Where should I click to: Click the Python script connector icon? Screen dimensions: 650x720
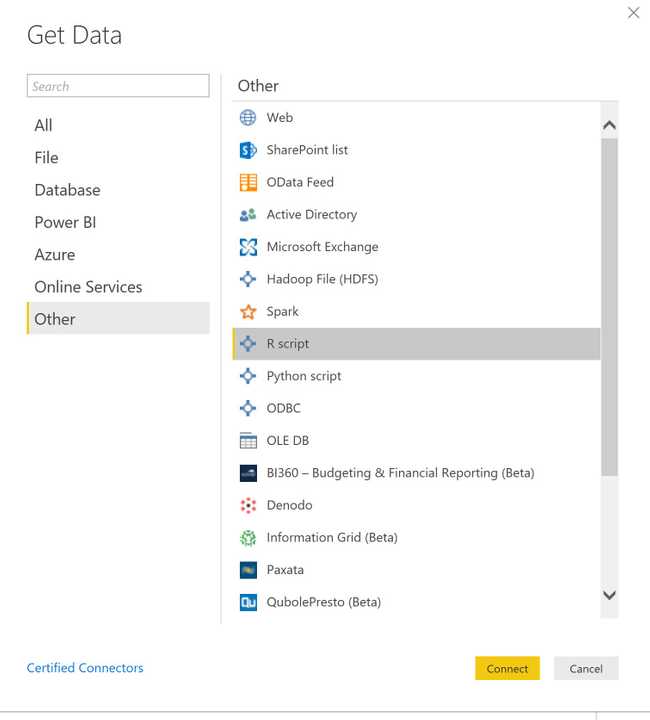248,376
